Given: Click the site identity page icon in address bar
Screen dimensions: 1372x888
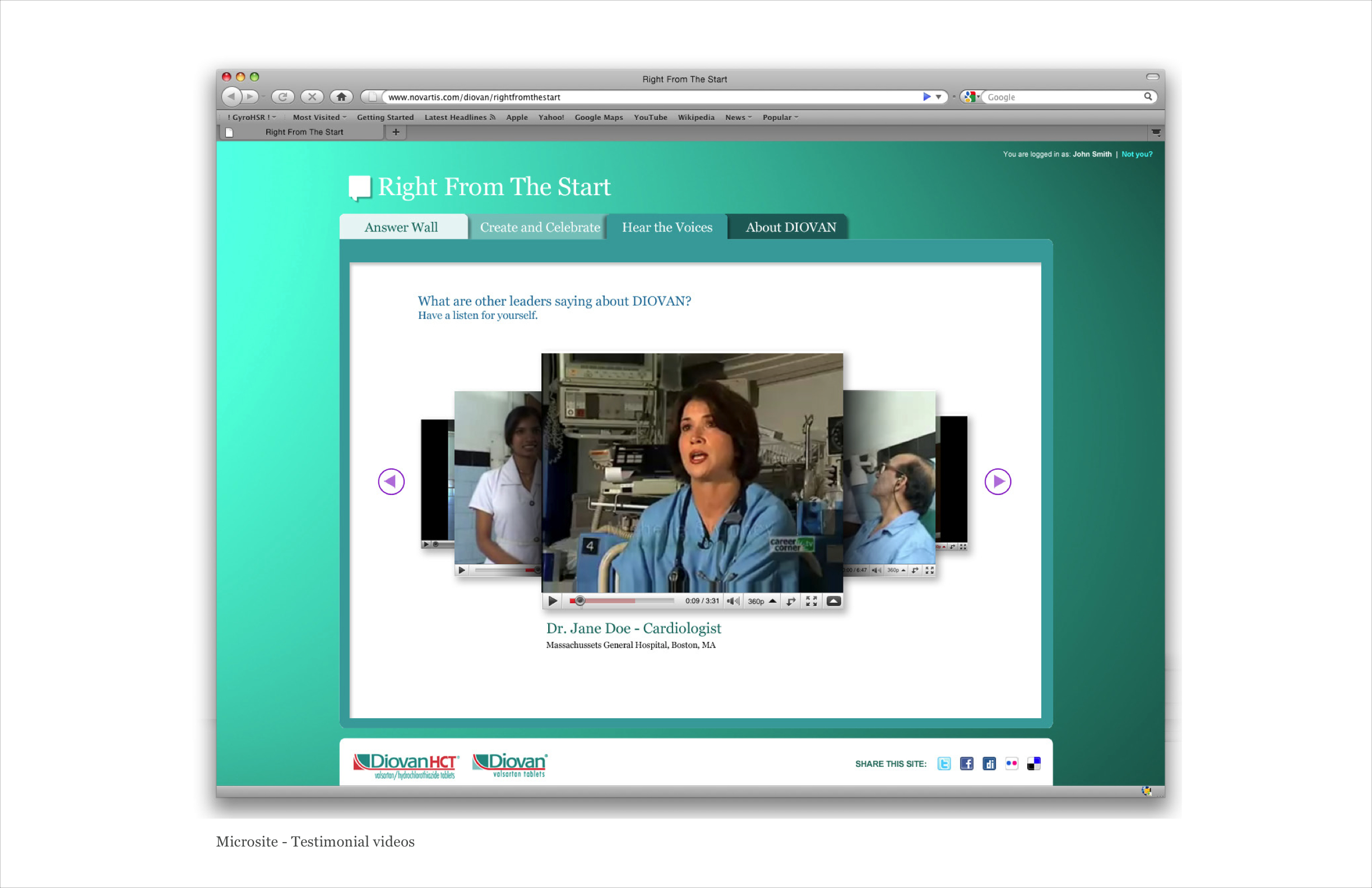Looking at the screenshot, I should click(x=372, y=97).
